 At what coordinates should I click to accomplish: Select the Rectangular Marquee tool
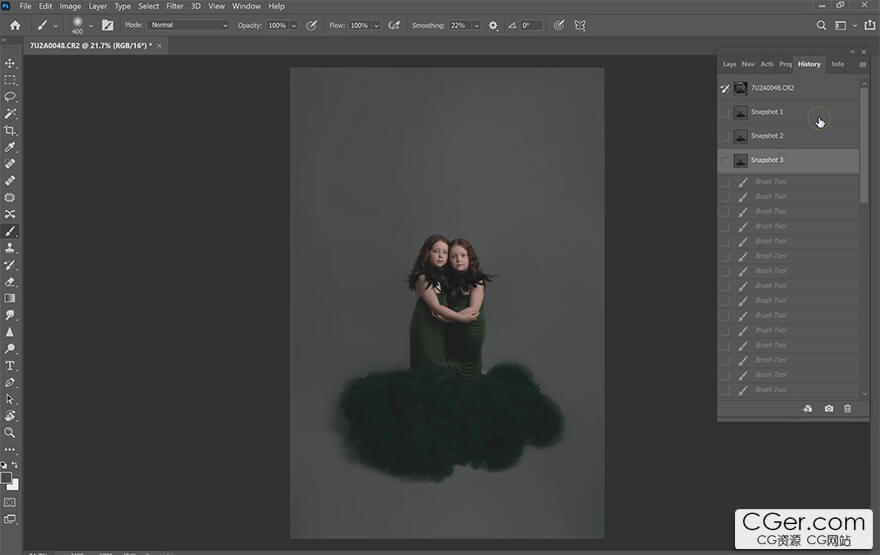click(x=10, y=80)
